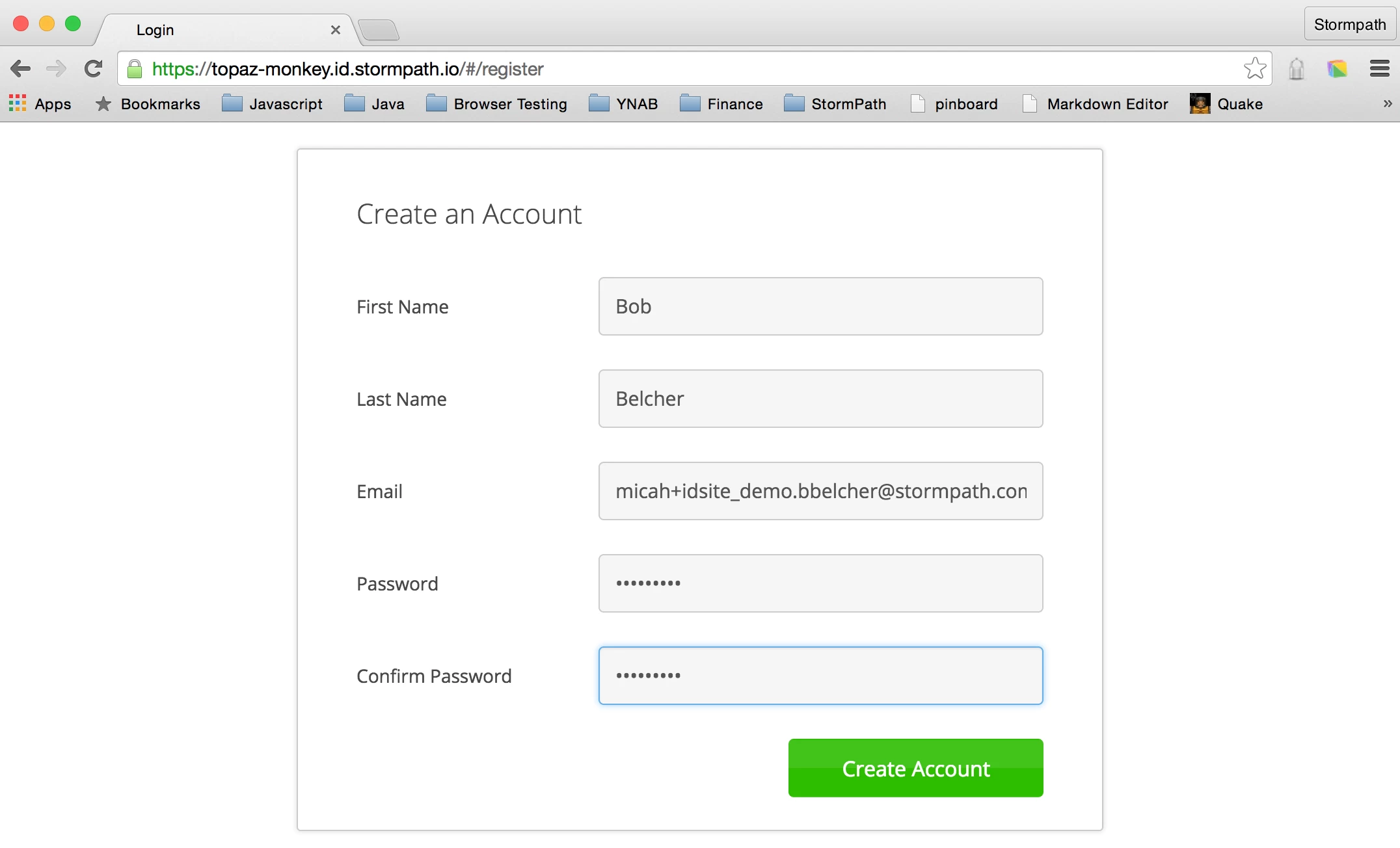Image resolution: width=1400 pixels, height=848 pixels.
Task: Focus the Email field
Action: [820, 491]
